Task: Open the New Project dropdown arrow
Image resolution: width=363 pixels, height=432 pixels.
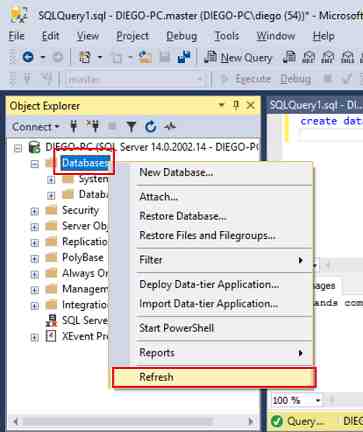Action: pos(99,58)
